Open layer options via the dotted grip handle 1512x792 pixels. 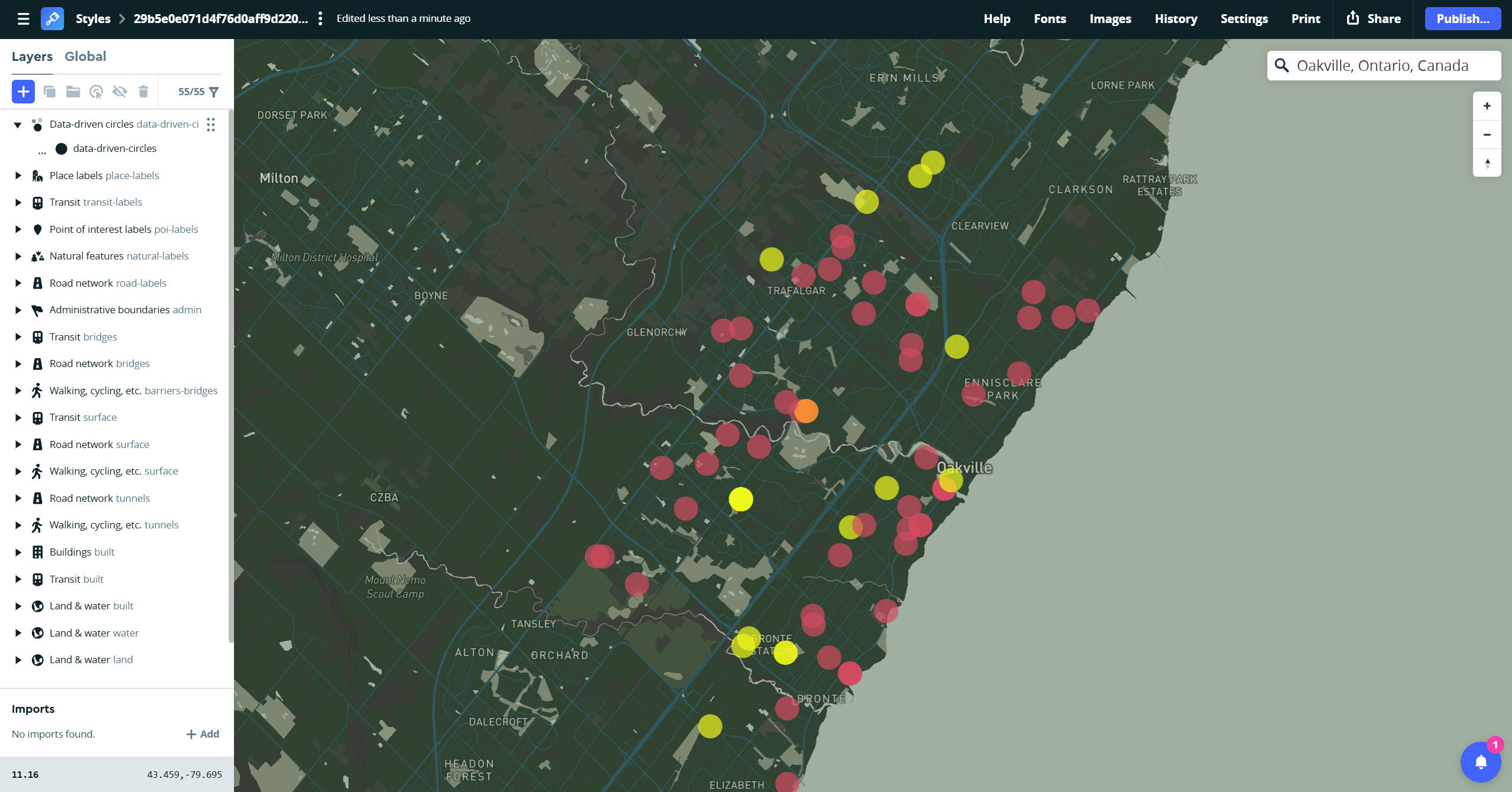[x=210, y=125]
